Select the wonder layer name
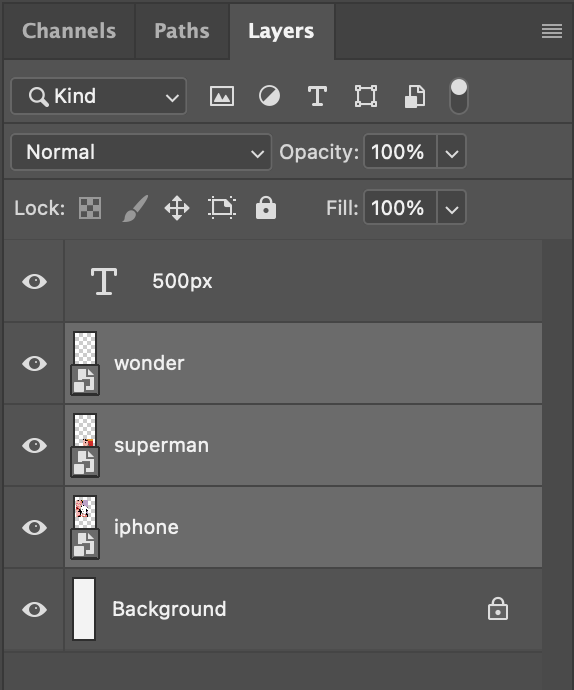The image size is (574, 690). (149, 363)
